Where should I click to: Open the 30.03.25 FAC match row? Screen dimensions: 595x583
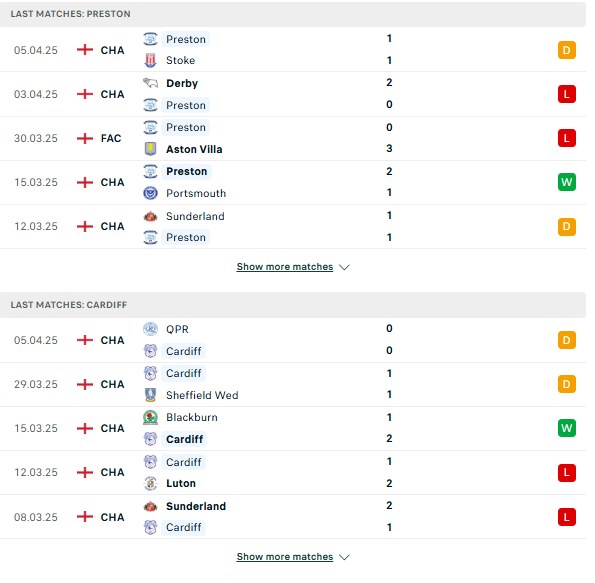click(293, 138)
